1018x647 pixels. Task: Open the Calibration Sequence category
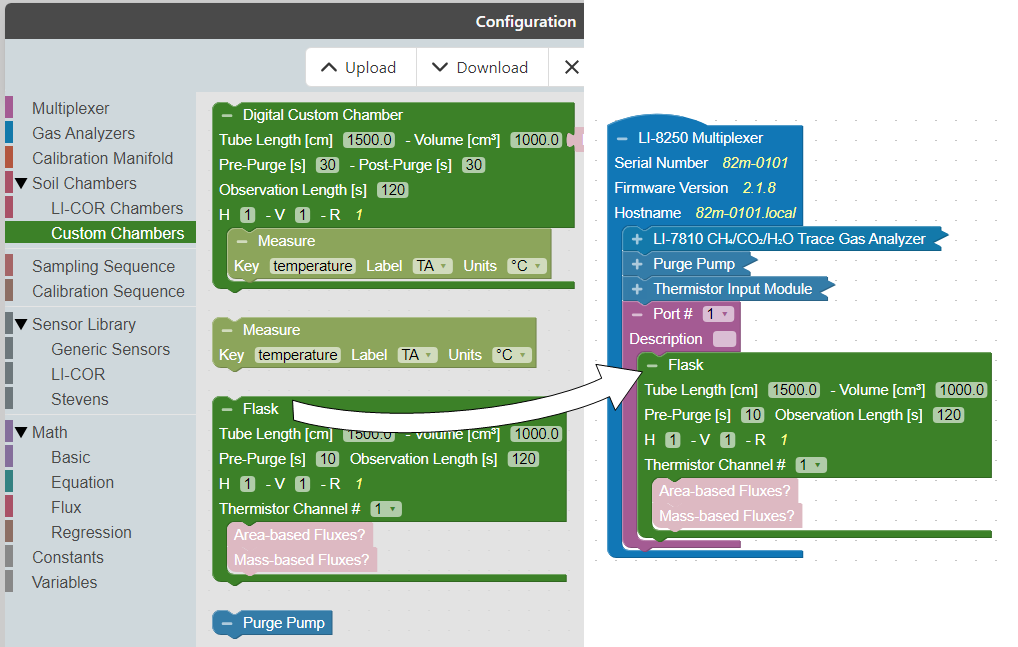(108, 291)
